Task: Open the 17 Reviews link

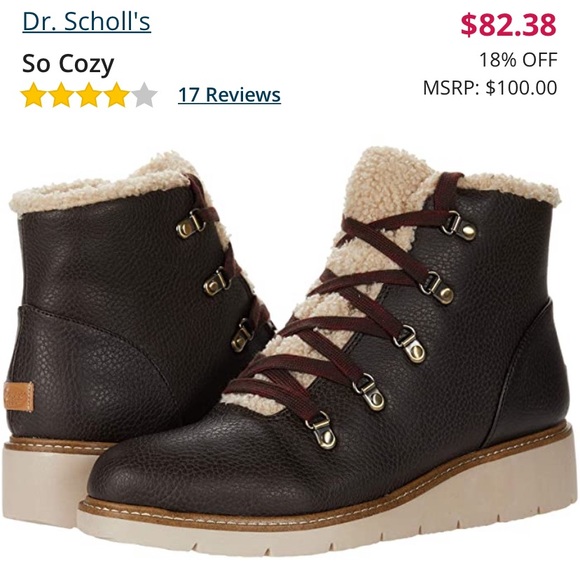Action: click(229, 95)
